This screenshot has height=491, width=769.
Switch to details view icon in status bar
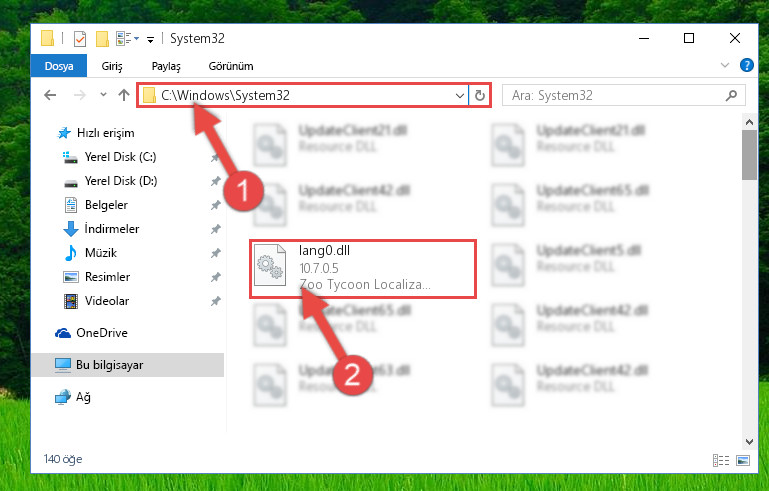720,460
